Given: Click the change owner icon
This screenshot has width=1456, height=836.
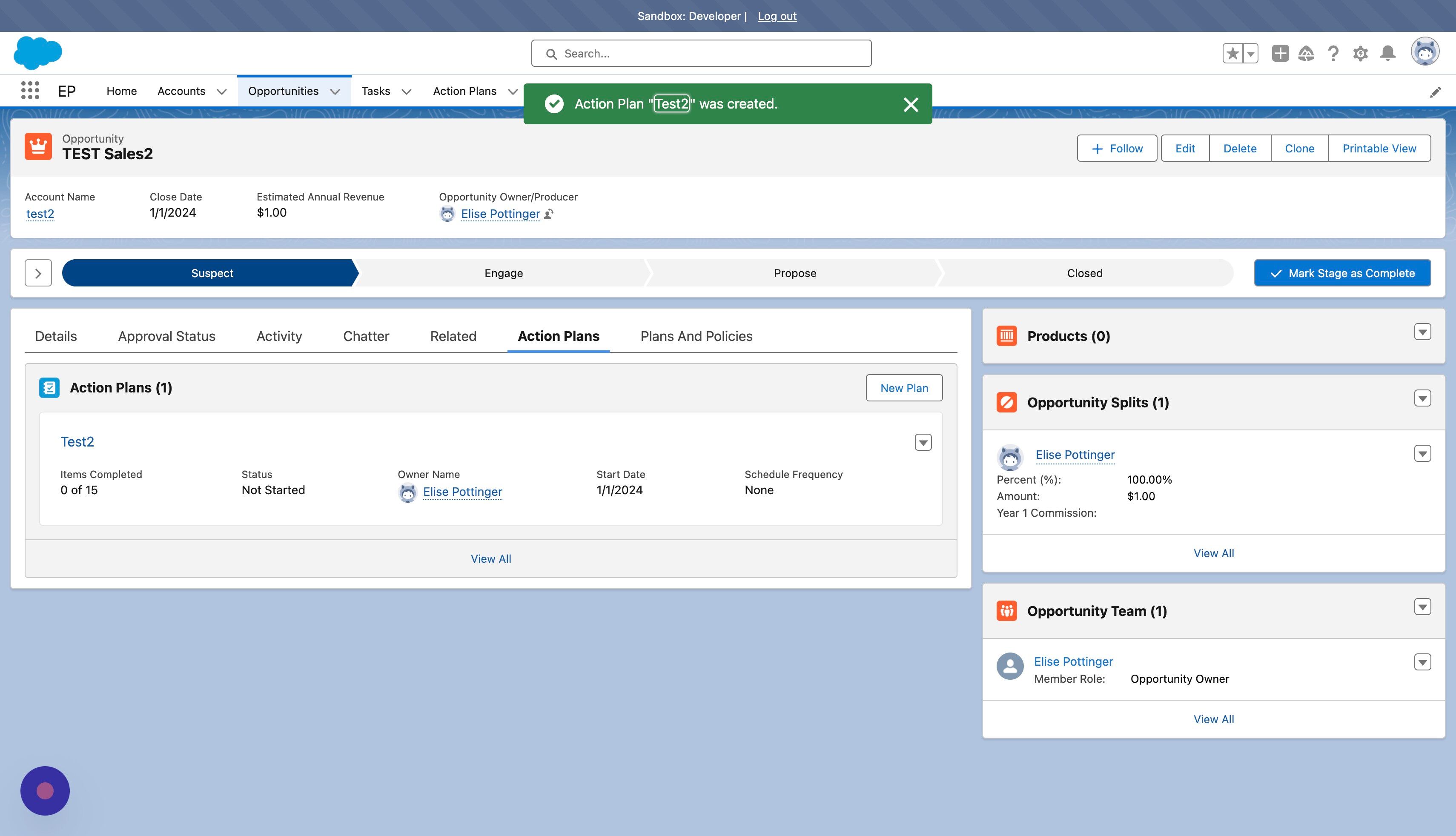Looking at the screenshot, I should pyautogui.click(x=549, y=214).
